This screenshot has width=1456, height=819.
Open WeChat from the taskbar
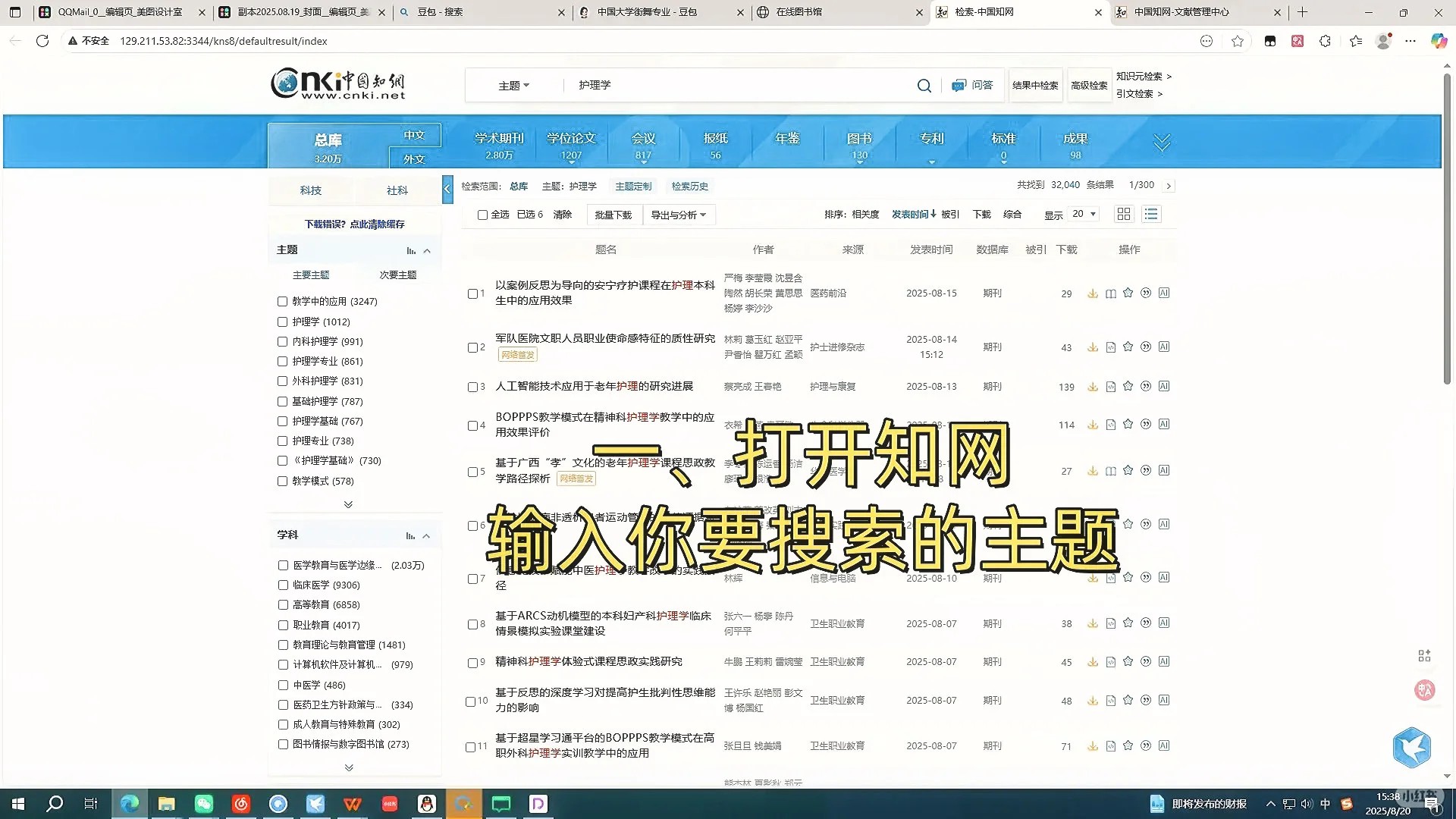pyautogui.click(x=204, y=803)
